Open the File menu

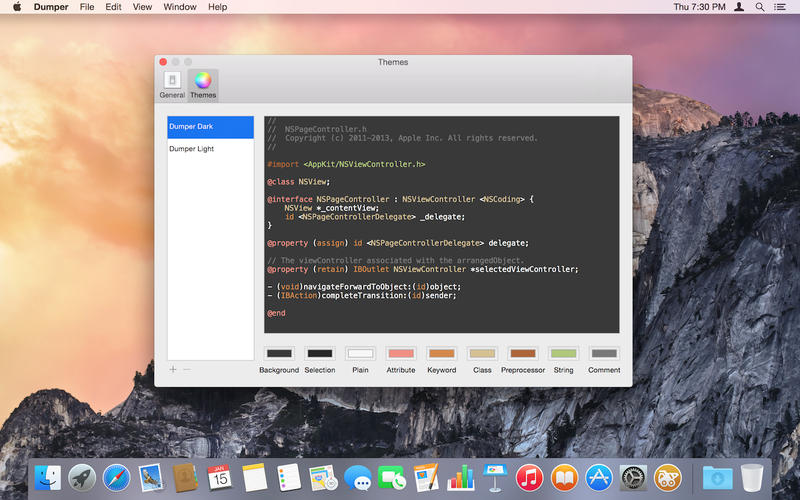pos(87,7)
